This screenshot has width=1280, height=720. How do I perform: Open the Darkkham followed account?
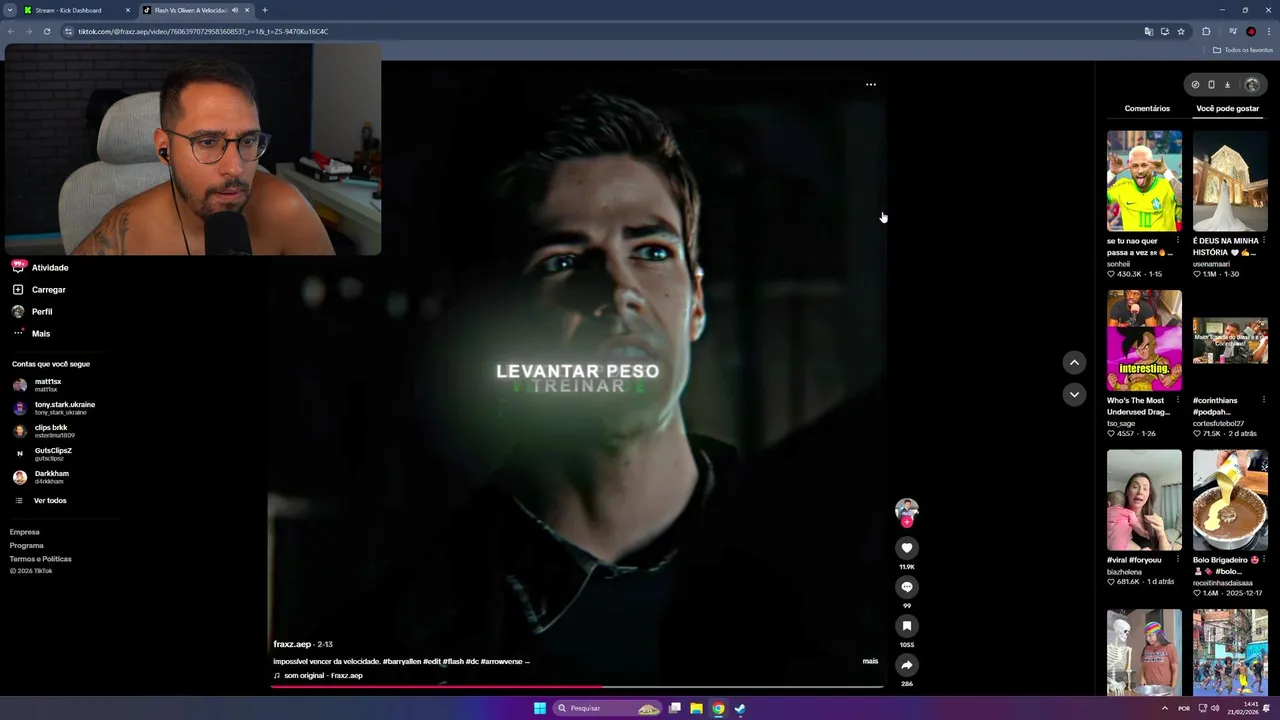(41, 476)
